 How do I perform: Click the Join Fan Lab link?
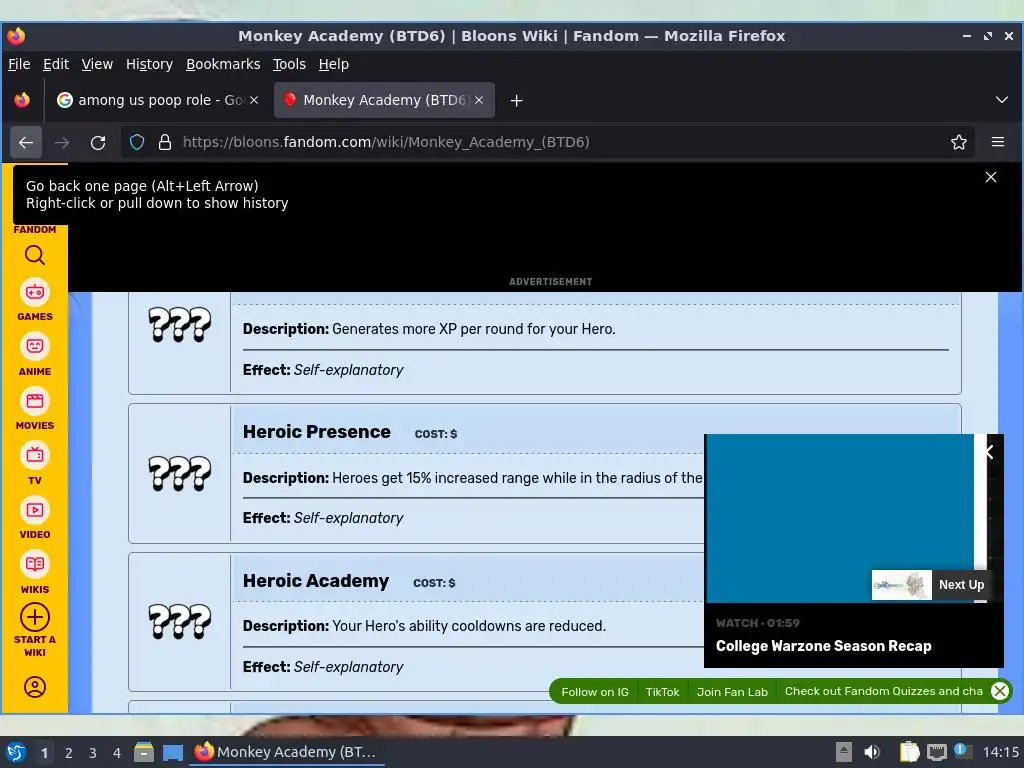[731, 692]
